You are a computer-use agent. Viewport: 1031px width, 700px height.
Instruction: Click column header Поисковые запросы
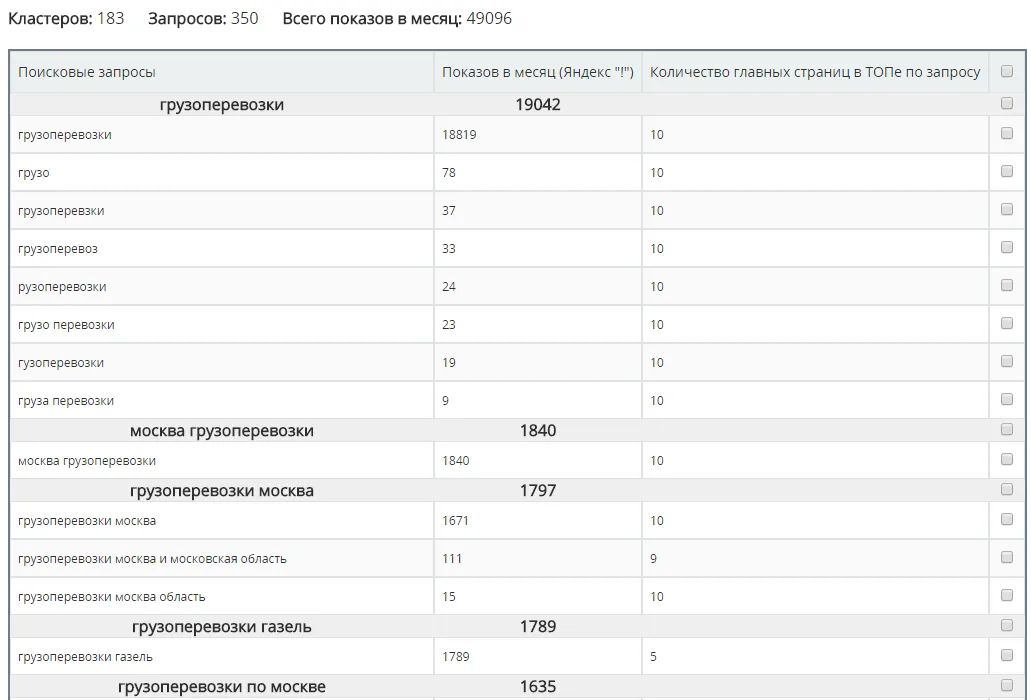pyautogui.click(x=87, y=72)
